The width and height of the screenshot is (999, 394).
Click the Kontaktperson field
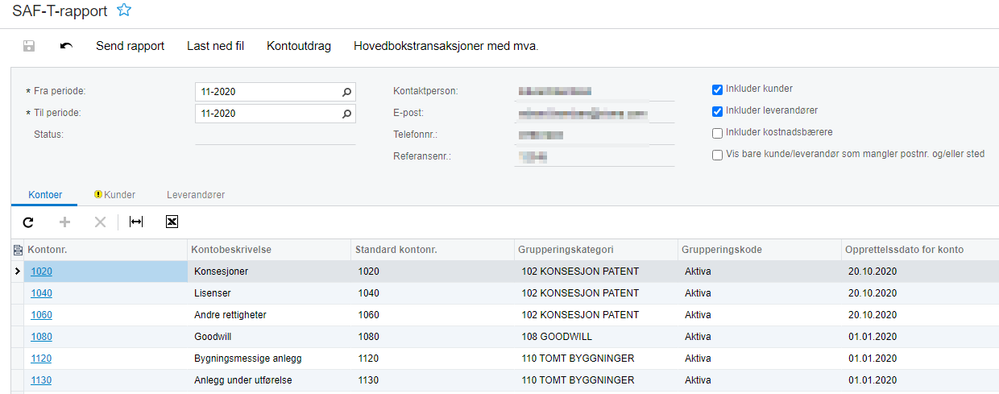pos(594,91)
